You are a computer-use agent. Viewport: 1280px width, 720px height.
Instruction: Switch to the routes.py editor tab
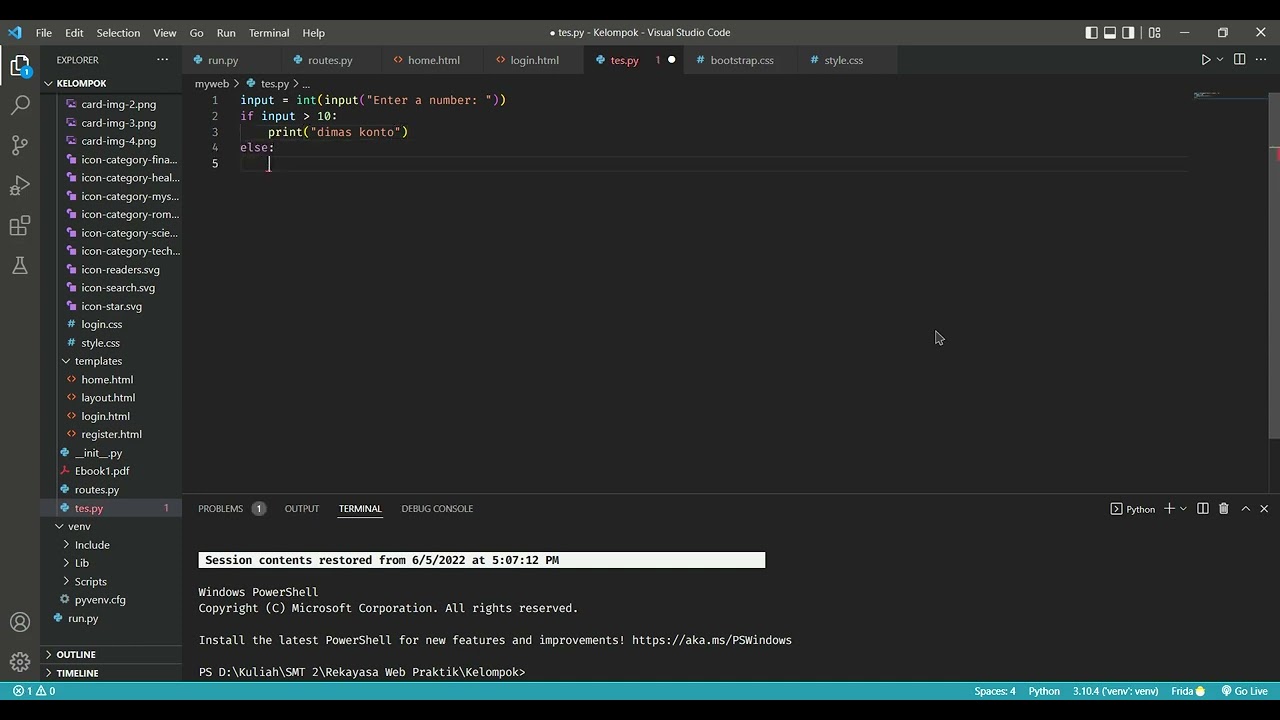[330, 60]
